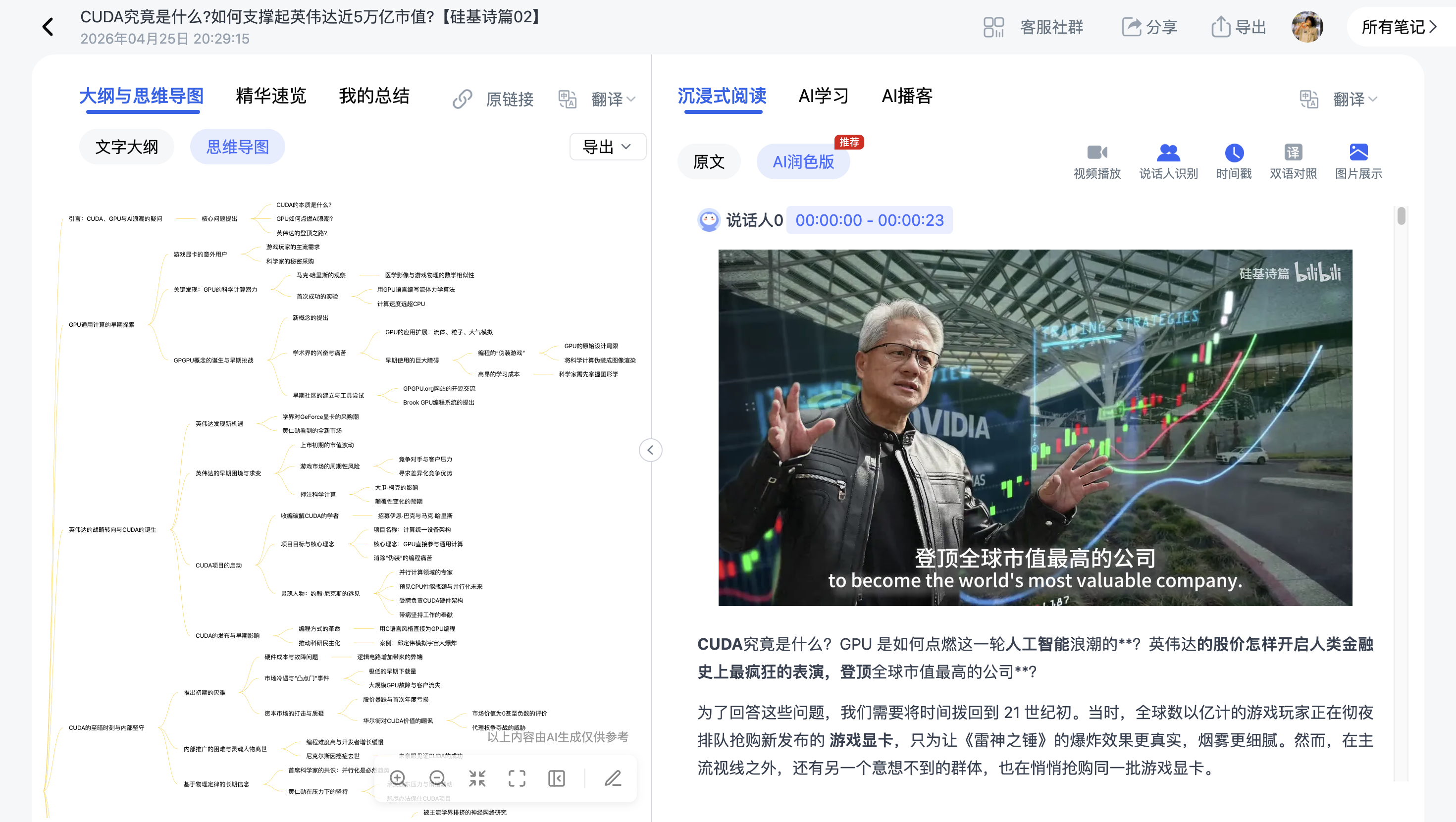Click translate icon in right panel
The image size is (1456, 822).
1309,99
